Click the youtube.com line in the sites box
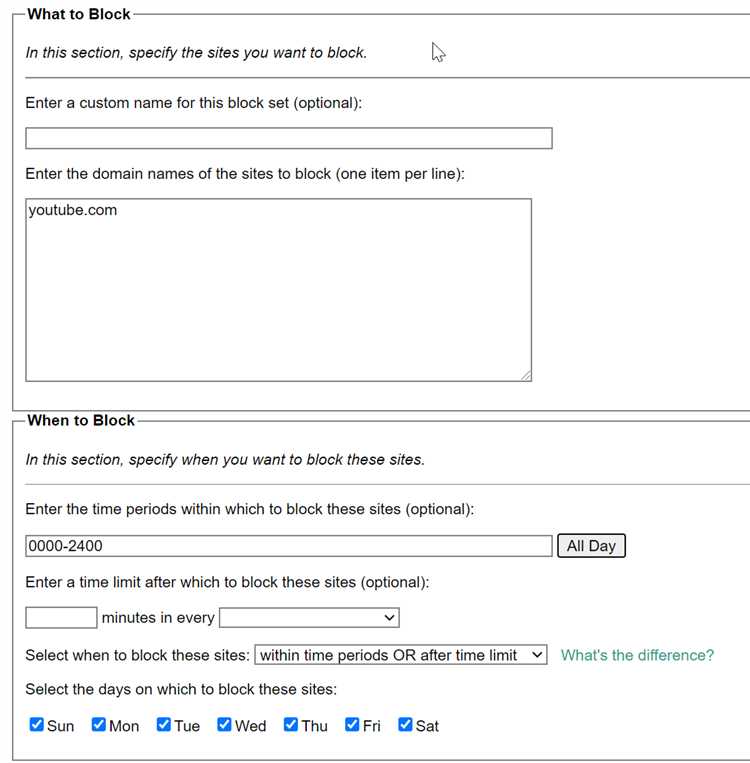The image size is (750, 763). click(73, 210)
